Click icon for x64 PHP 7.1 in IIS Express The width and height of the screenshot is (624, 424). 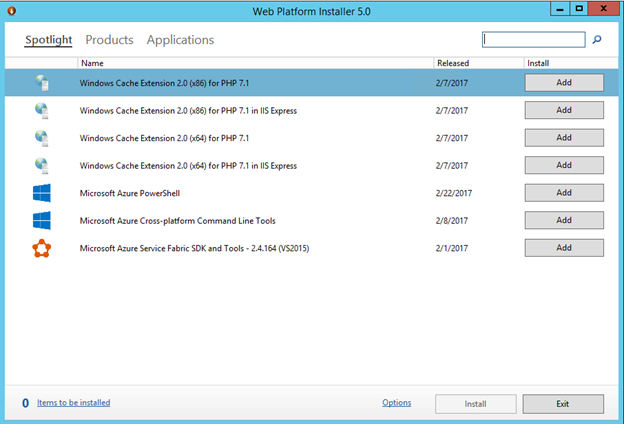tap(41, 165)
